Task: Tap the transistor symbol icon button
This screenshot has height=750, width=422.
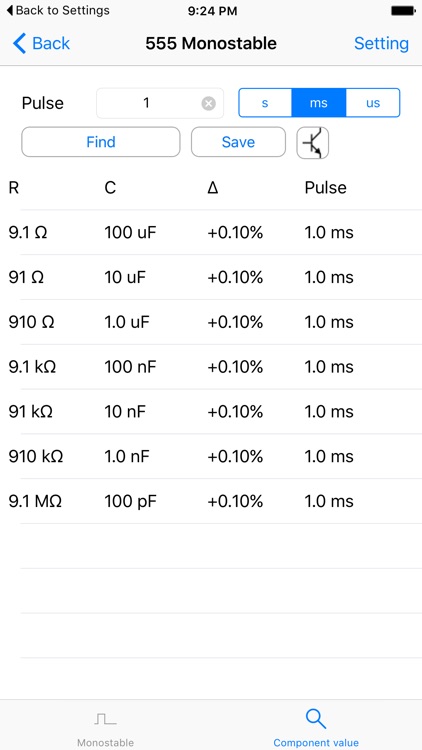Action: pyautogui.click(x=312, y=142)
